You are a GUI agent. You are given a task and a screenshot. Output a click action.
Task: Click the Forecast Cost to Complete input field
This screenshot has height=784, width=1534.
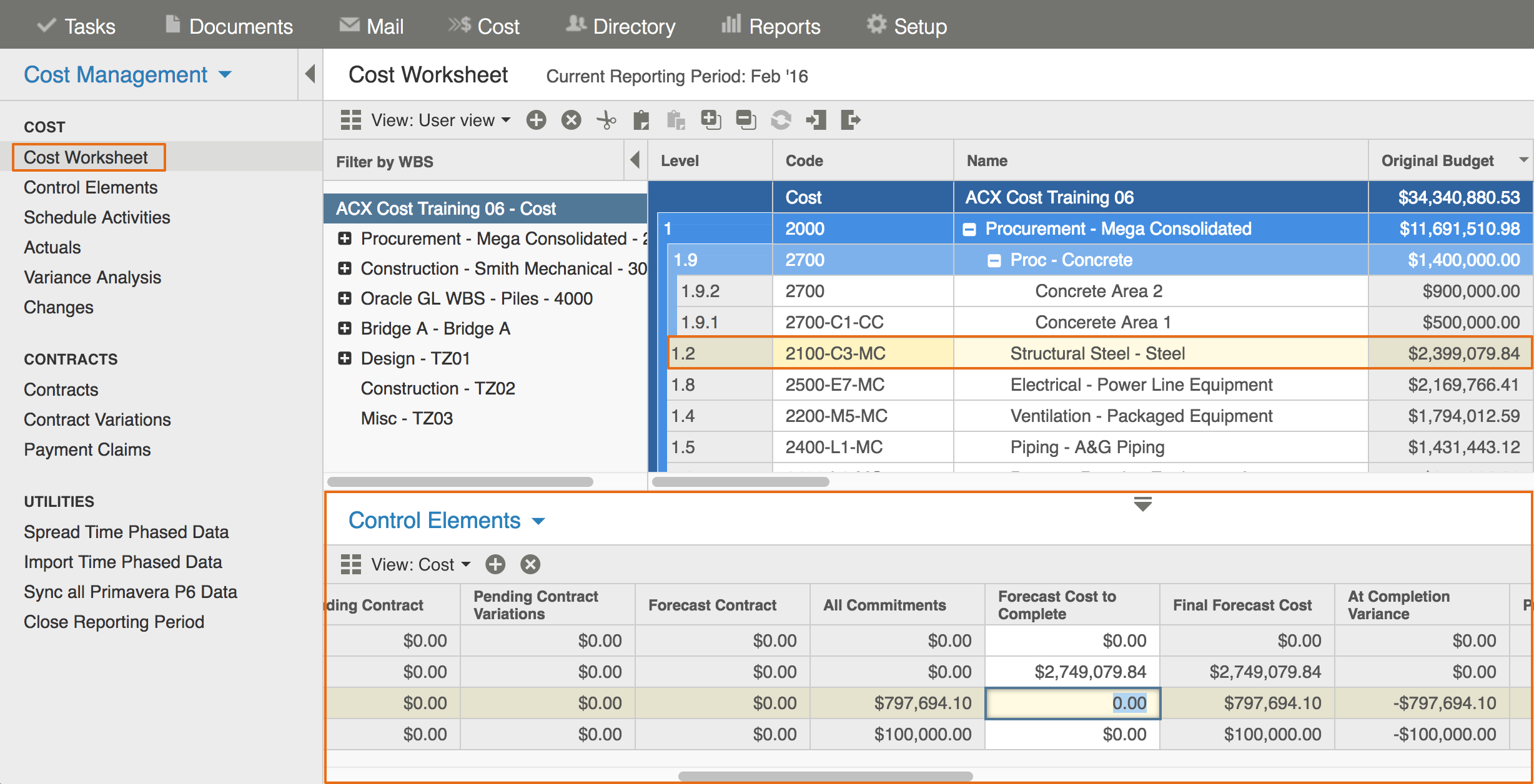point(1072,703)
